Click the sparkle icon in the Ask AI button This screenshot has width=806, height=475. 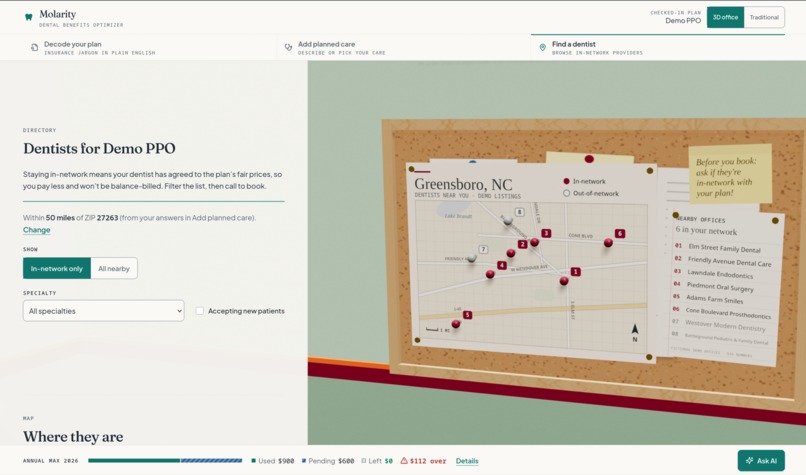[749, 461]
